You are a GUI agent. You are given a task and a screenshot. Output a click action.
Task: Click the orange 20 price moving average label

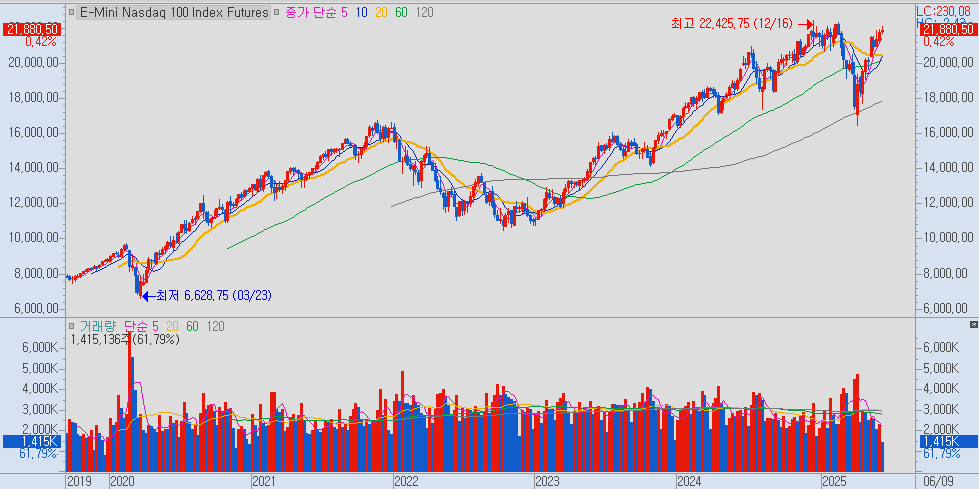[x=381, y=12]
